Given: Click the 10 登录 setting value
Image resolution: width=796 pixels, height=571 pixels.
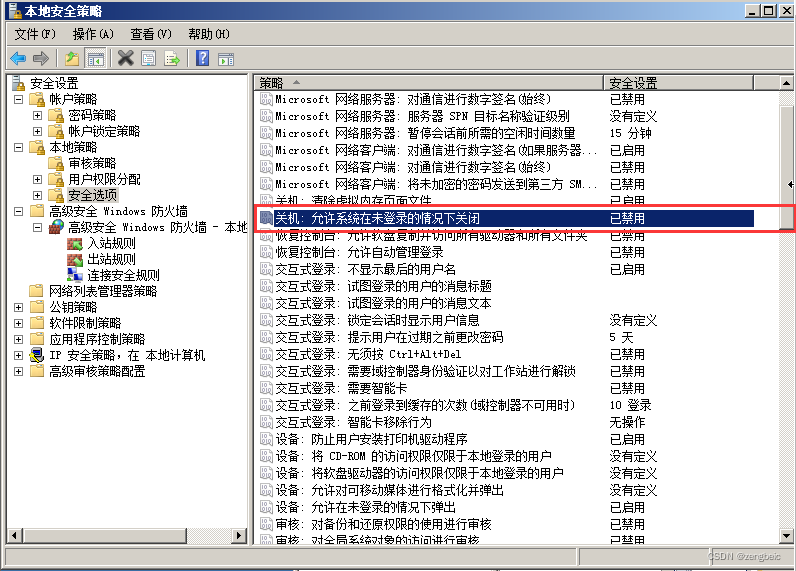Looking at the screenshot, I should (630, 405).
